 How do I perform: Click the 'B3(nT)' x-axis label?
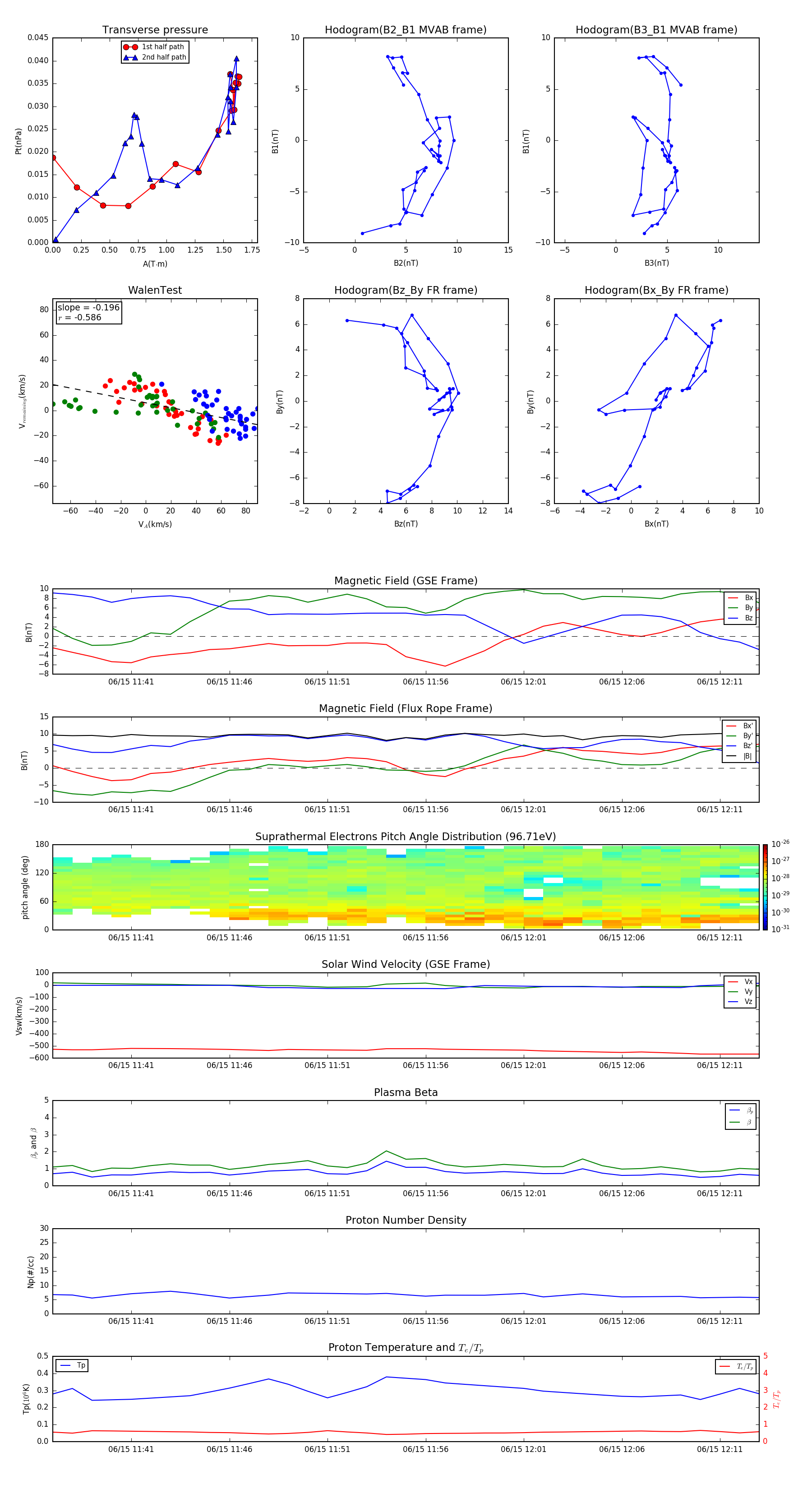(x=656, y=263)
